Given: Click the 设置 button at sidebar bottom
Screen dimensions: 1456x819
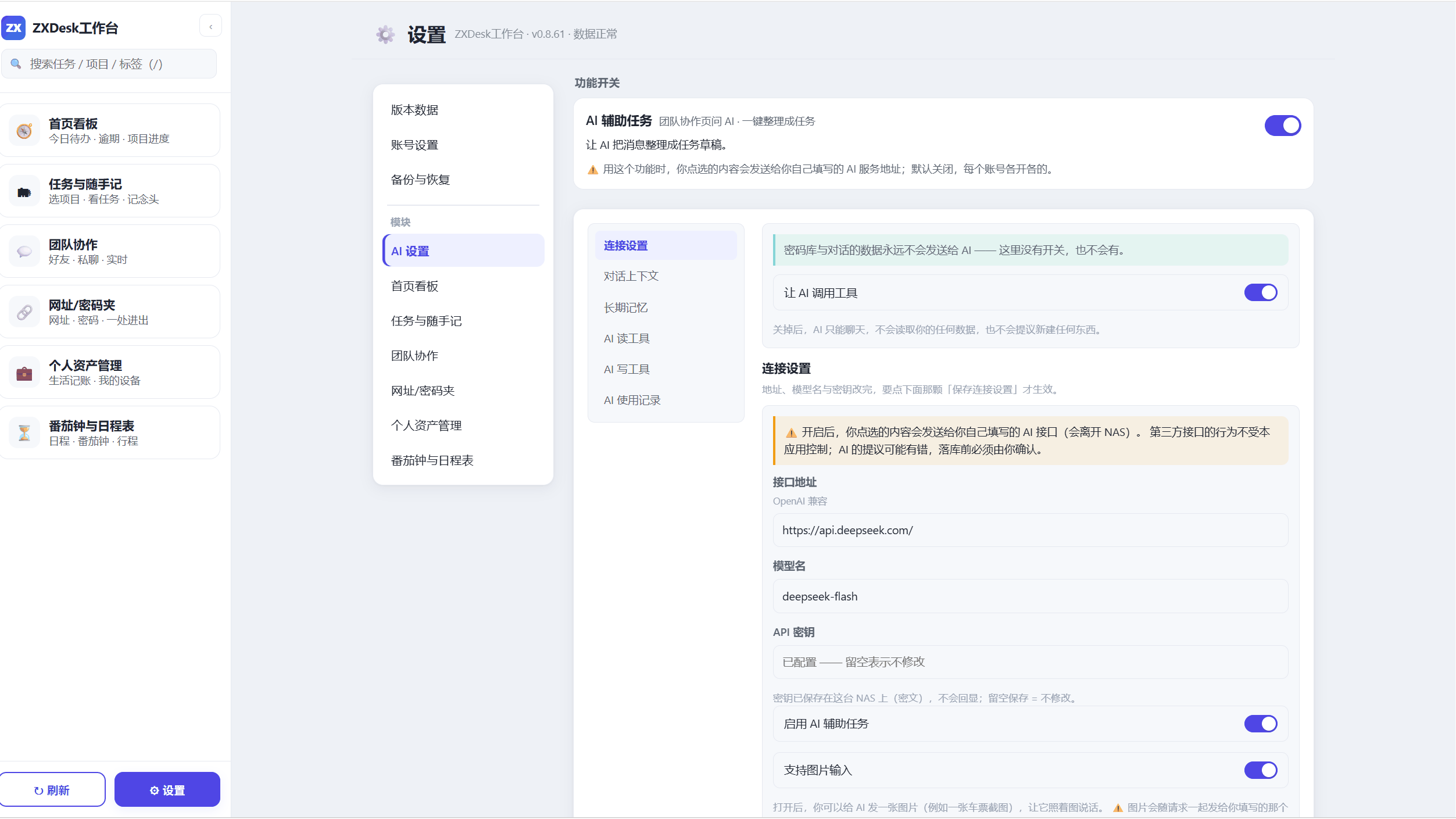Looking at the screenshot, I should click(167, 789).
